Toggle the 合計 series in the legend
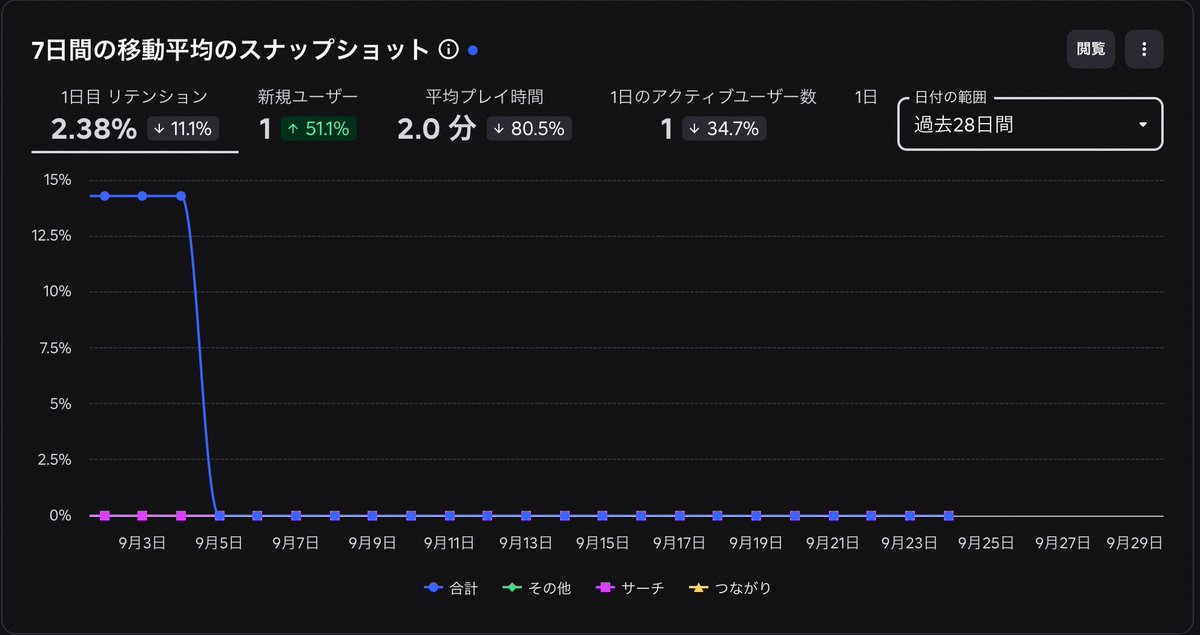1200x635 pixels. pos(451,588)
